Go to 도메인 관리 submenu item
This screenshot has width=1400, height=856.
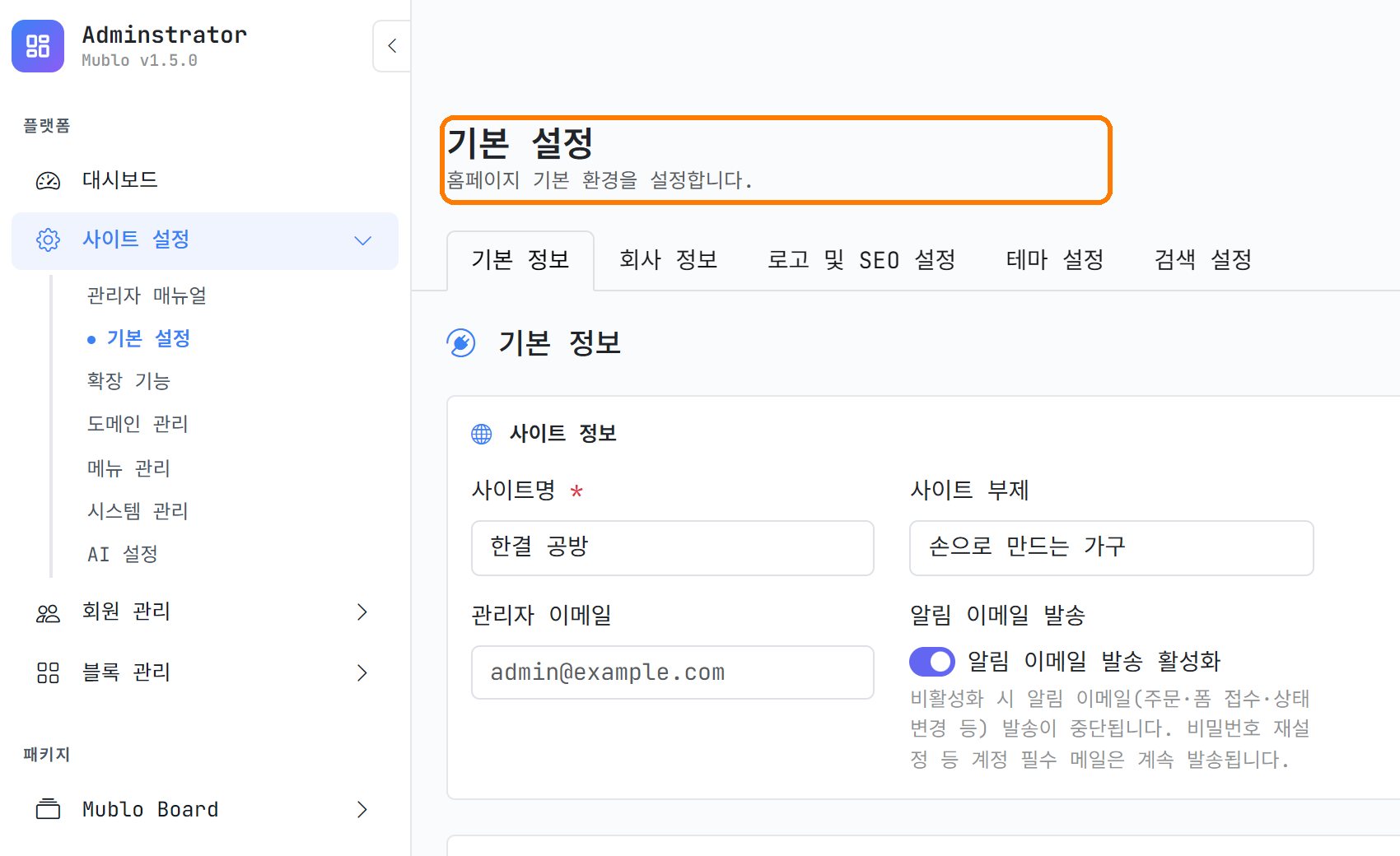[x=138, y=424]
